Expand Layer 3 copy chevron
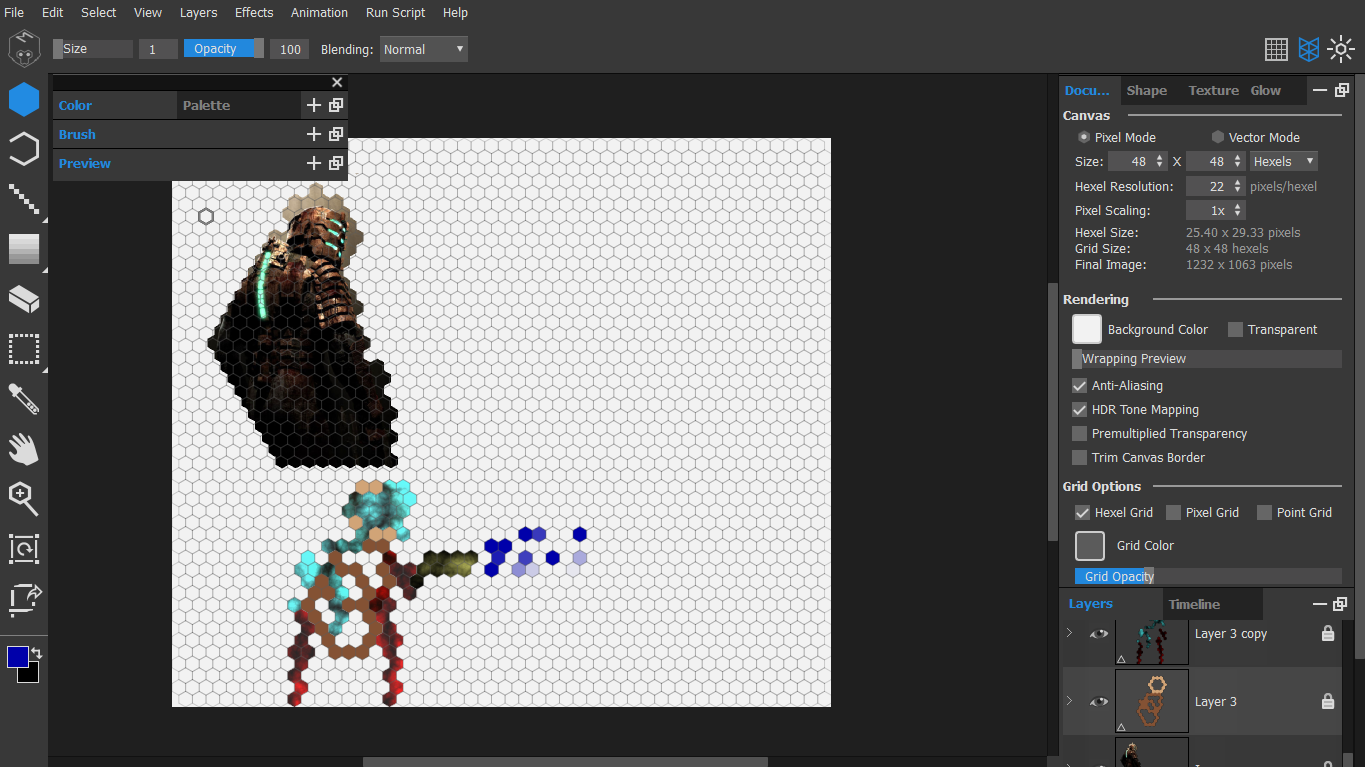This screenshot has width=1365, height=767. pyautogui.click(x=1069, y=633)
